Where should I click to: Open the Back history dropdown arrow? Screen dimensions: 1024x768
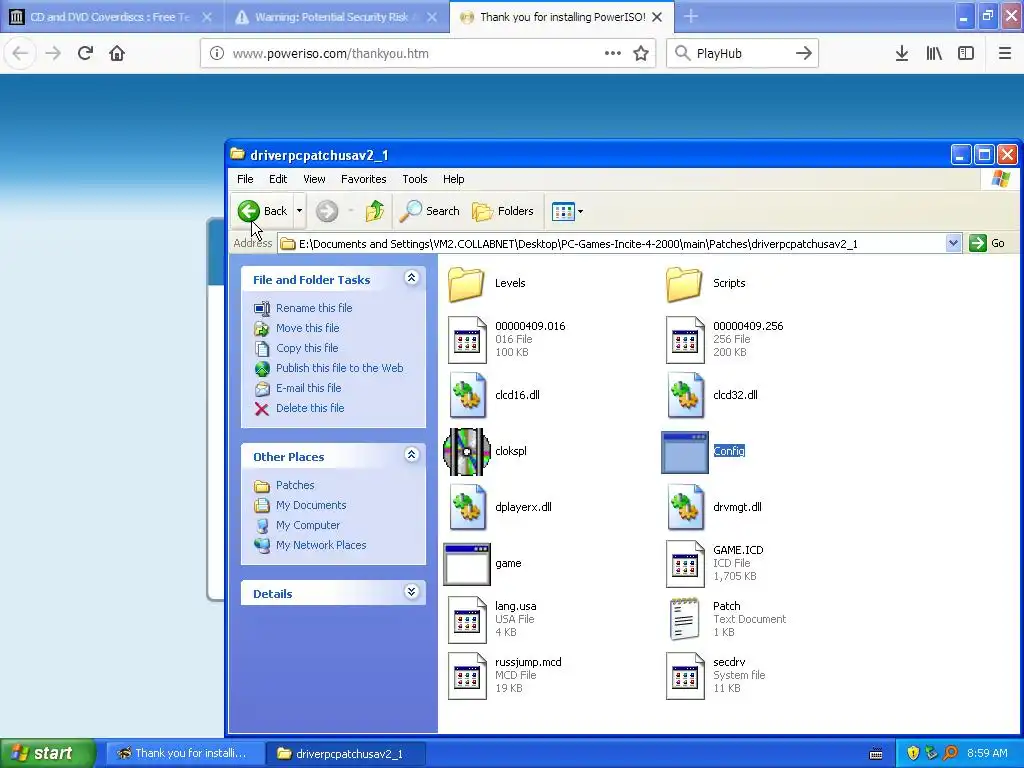pyautogui.click(x=299, y=211)
